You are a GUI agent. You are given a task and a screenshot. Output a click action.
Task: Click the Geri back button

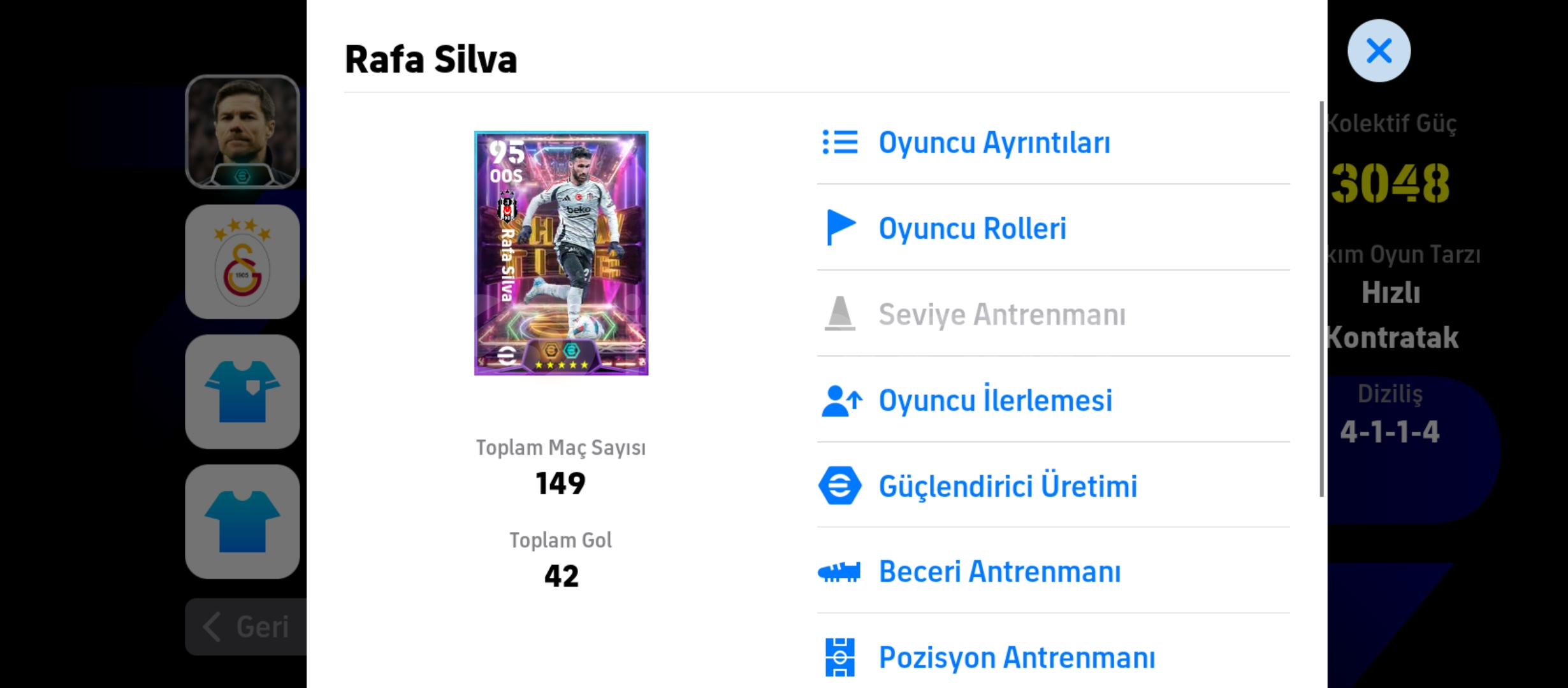click(246, 627)
